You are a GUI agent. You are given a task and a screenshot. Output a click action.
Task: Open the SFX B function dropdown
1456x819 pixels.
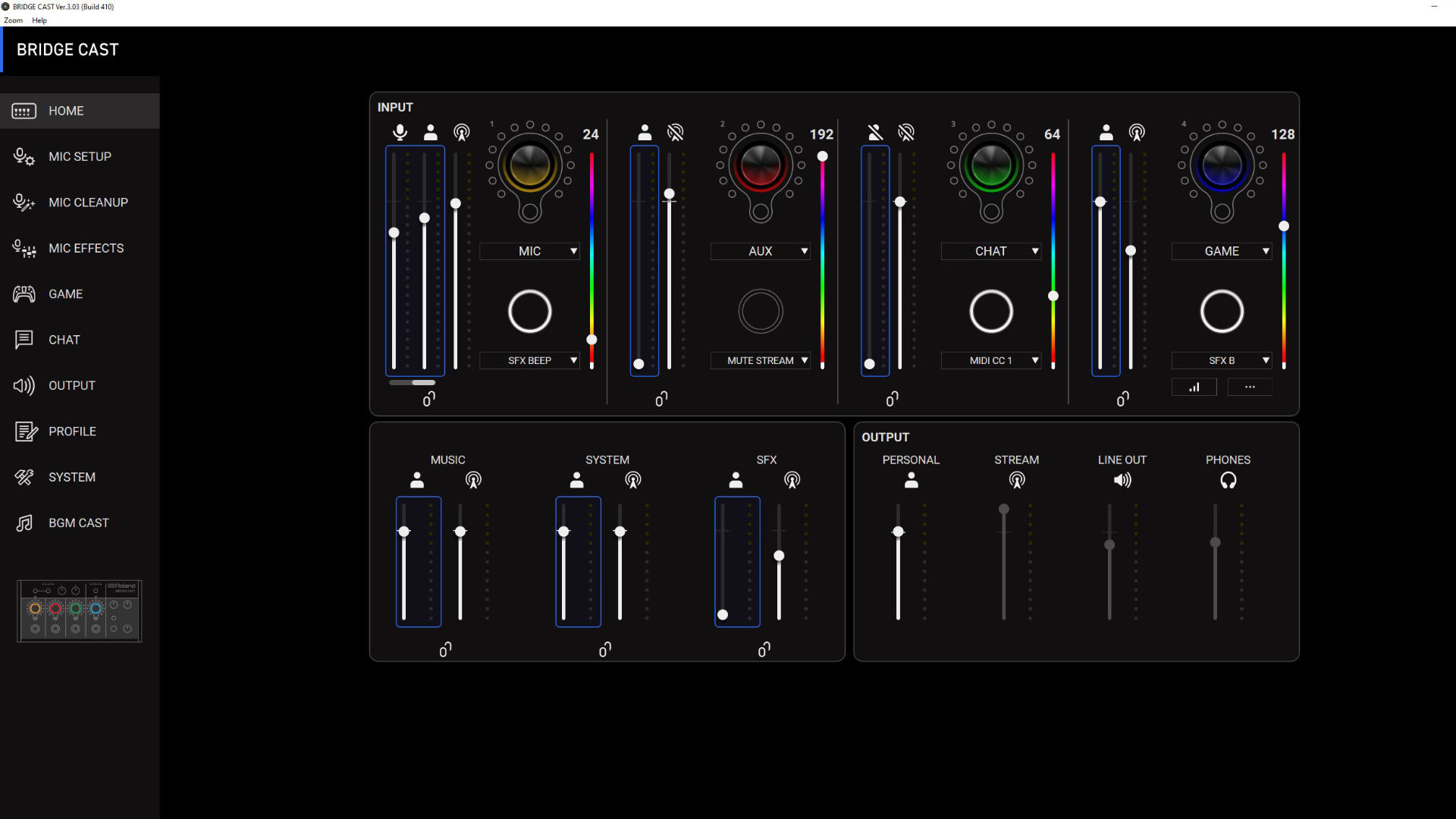point(1222,360)
